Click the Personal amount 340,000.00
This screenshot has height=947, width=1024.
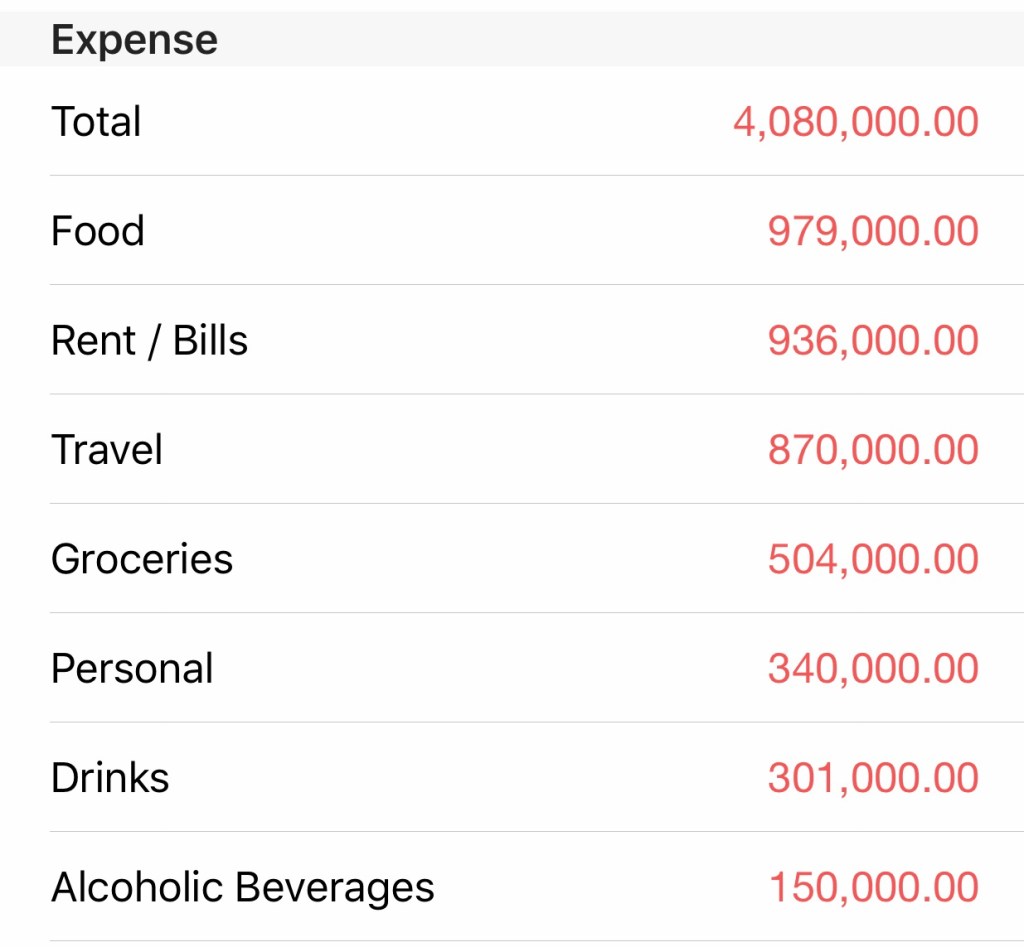click(x=873, y=669)
